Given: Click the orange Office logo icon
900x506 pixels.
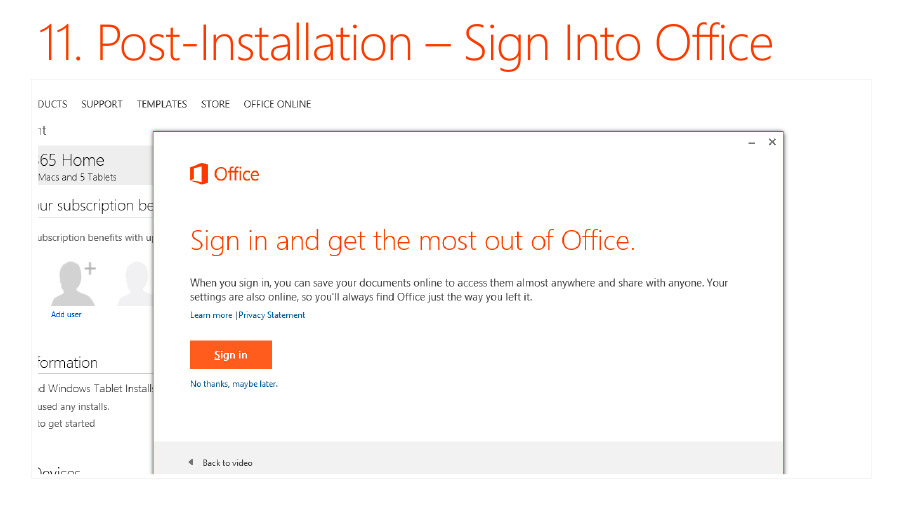Looking at the screenshot, I should (199, 174).
